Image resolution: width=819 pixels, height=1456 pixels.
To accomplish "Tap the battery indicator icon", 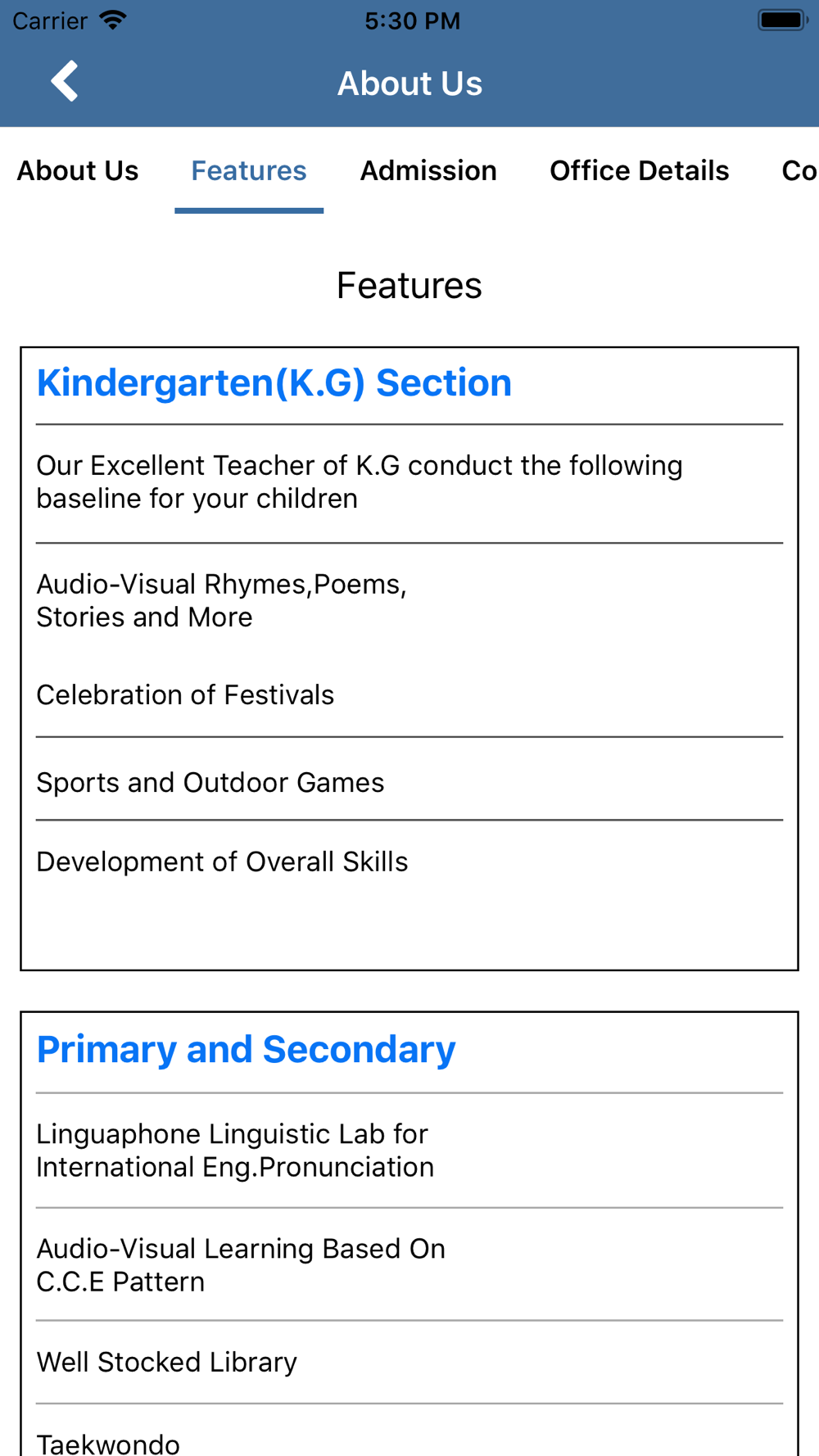I will [x=782, y=20].
